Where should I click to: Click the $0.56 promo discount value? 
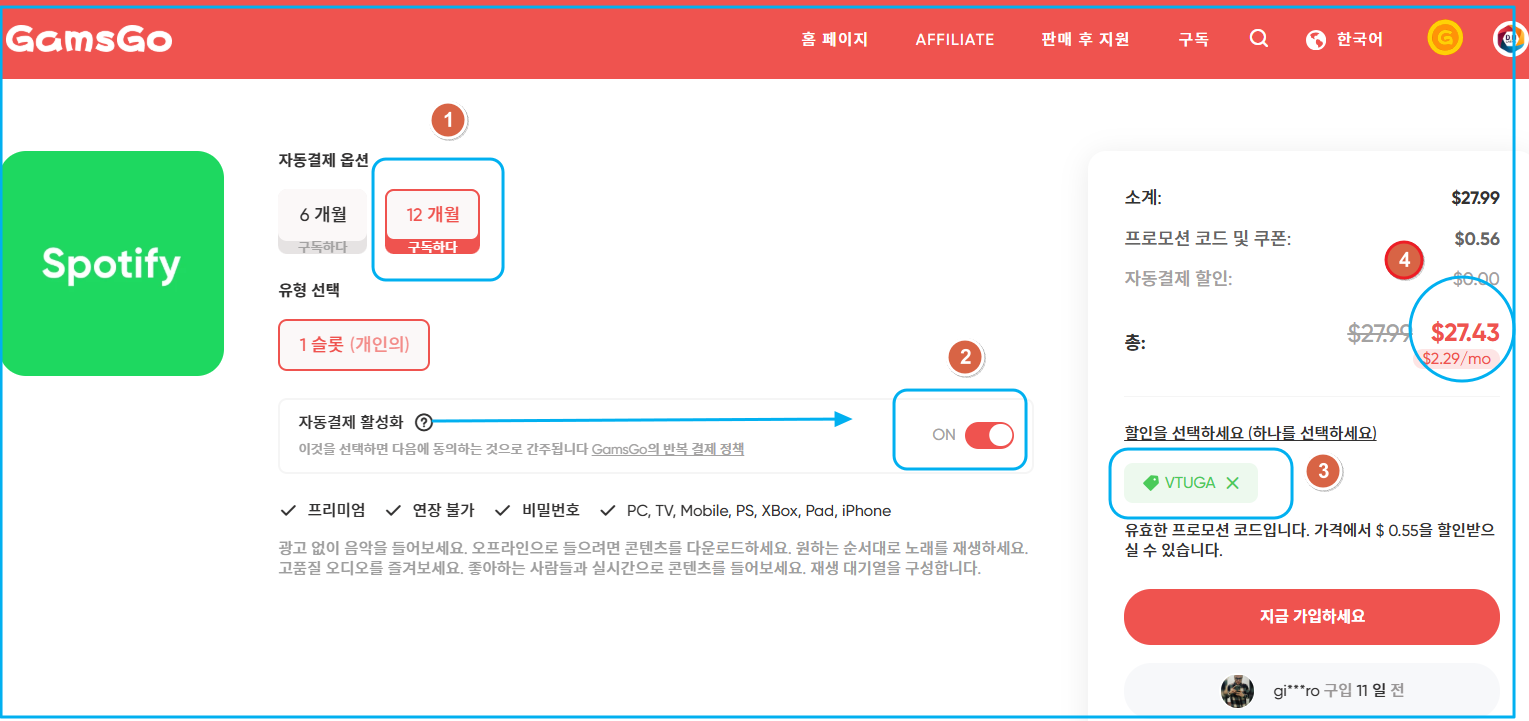[x=1477, y=239]
